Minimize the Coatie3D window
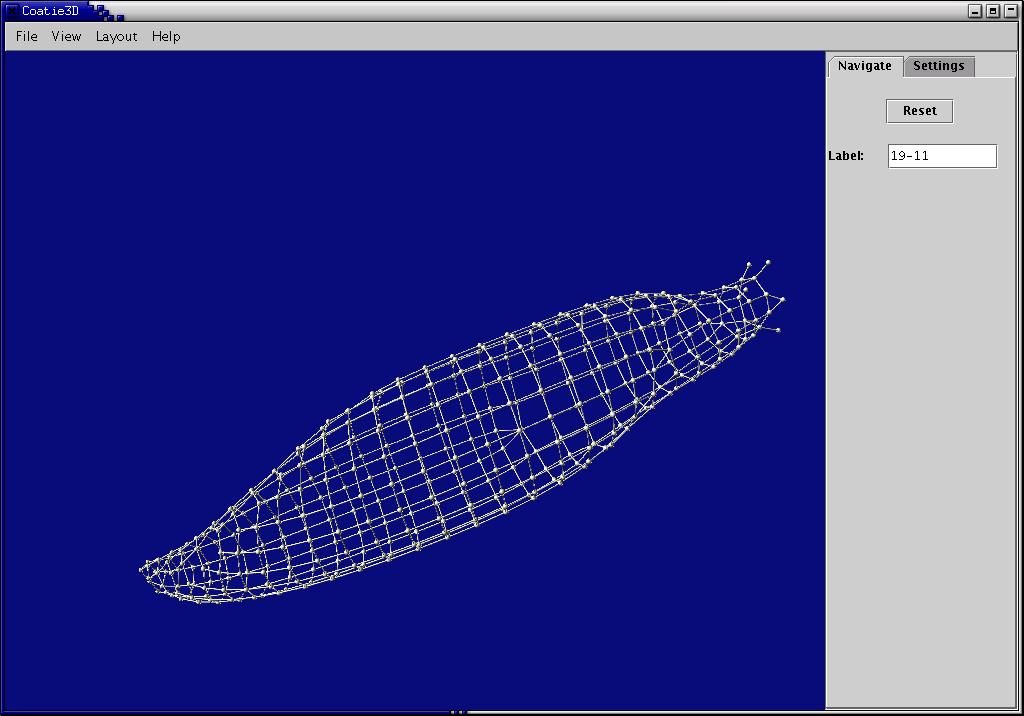The height and width of the screenshot is (716, 1024). point(976,11)
